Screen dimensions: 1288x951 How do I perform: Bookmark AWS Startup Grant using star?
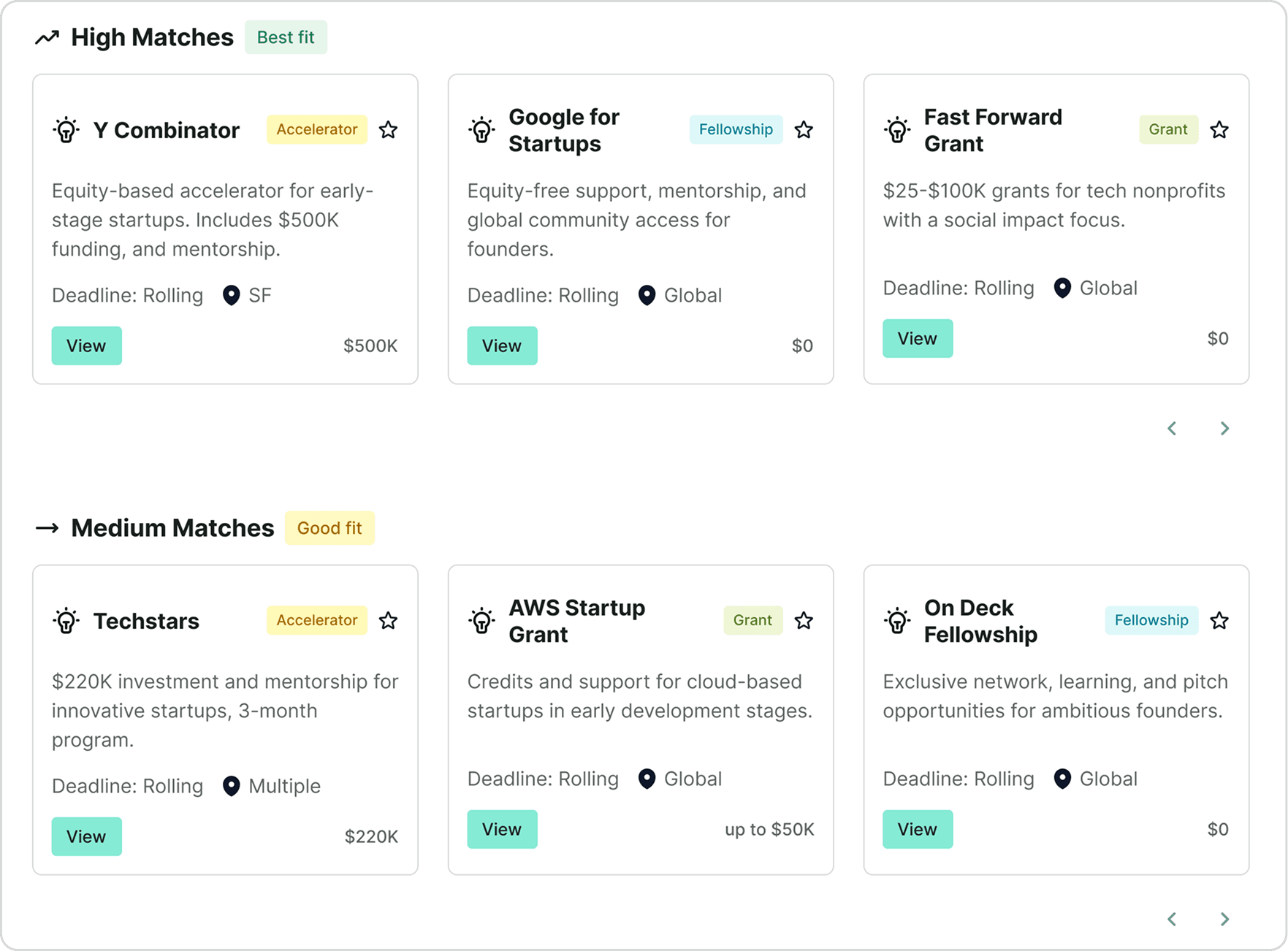[x=804, y=621]
